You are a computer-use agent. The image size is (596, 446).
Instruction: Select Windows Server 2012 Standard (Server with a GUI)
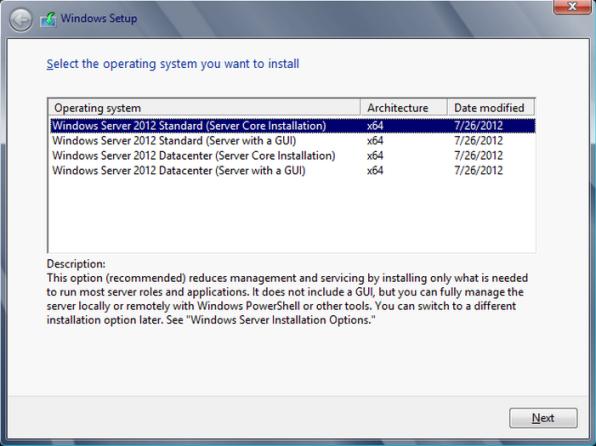point(293,141)
